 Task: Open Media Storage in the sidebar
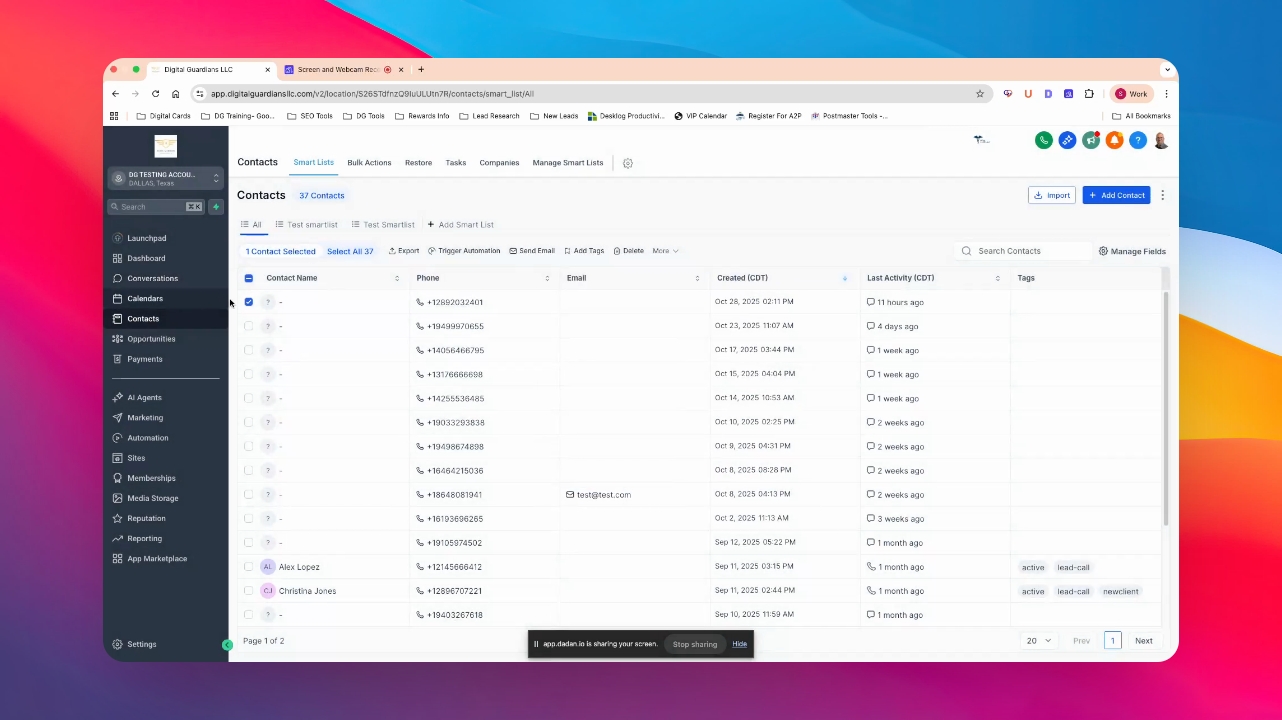pos(152,498)
